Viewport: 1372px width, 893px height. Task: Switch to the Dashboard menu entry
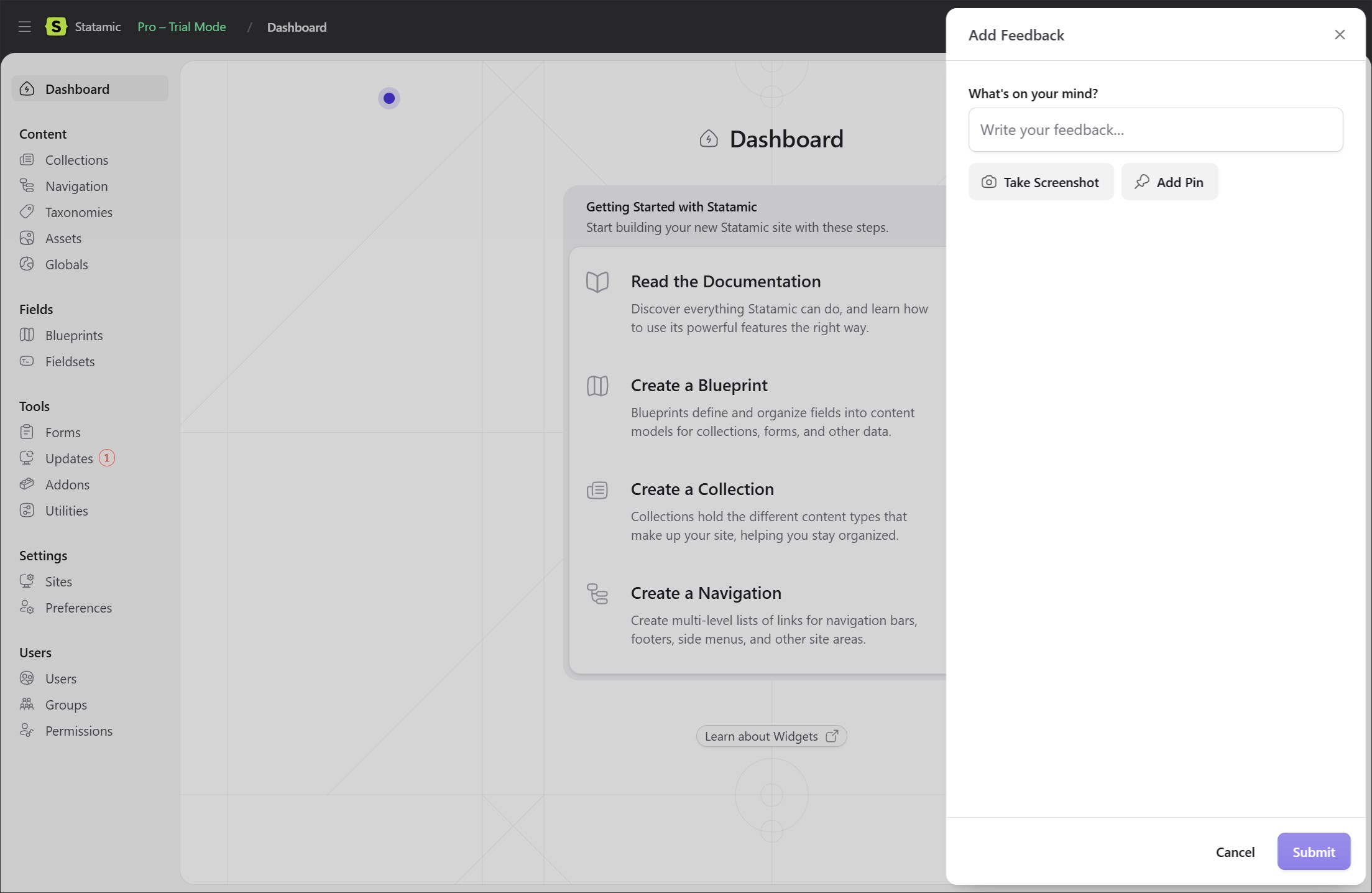[76, 89]
